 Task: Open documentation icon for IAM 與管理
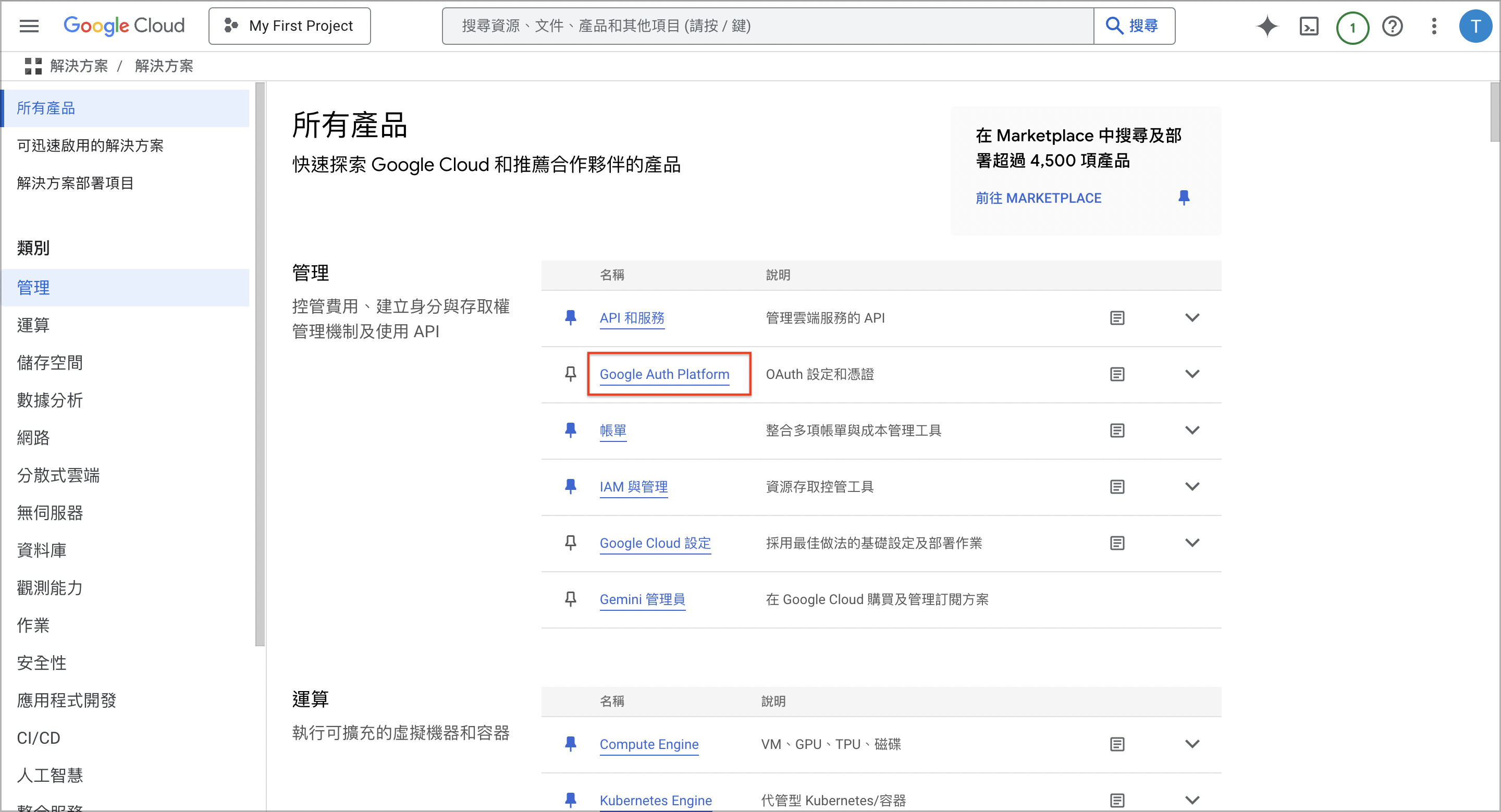[1117, 486]
